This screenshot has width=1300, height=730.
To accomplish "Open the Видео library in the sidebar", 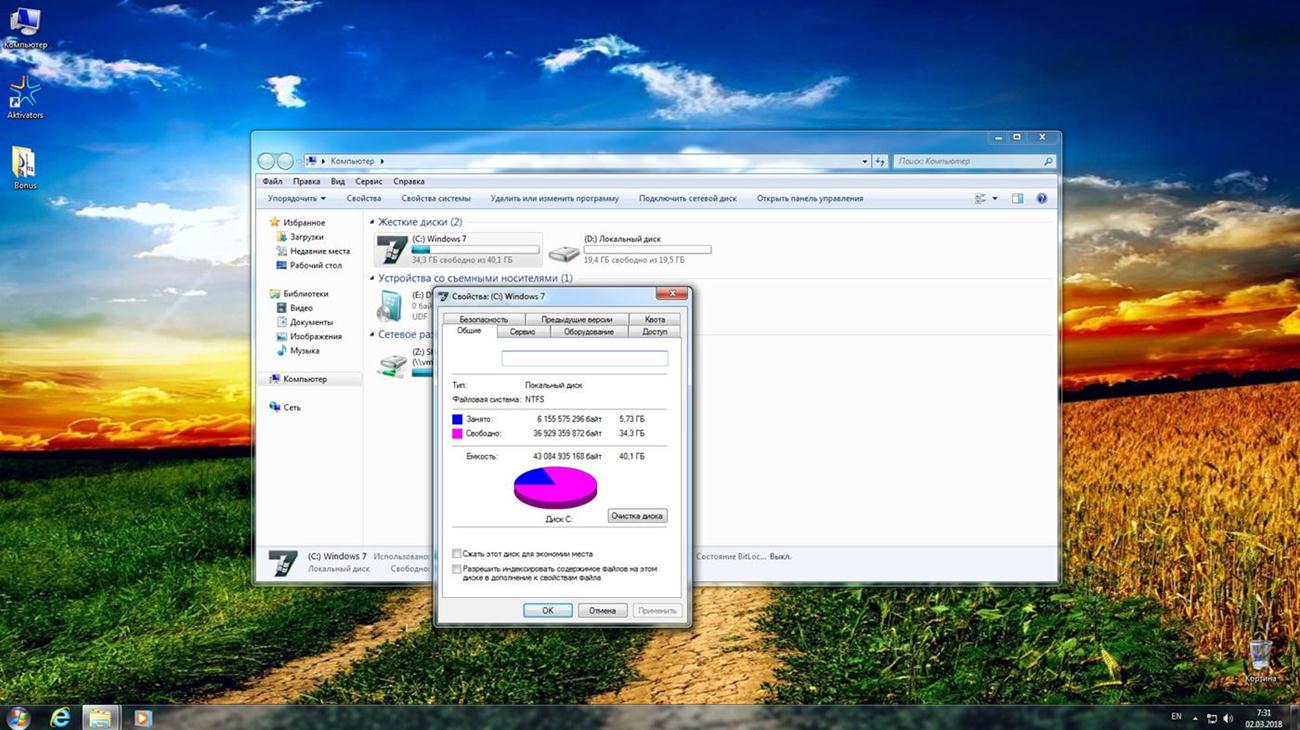I will coord(294,308).
